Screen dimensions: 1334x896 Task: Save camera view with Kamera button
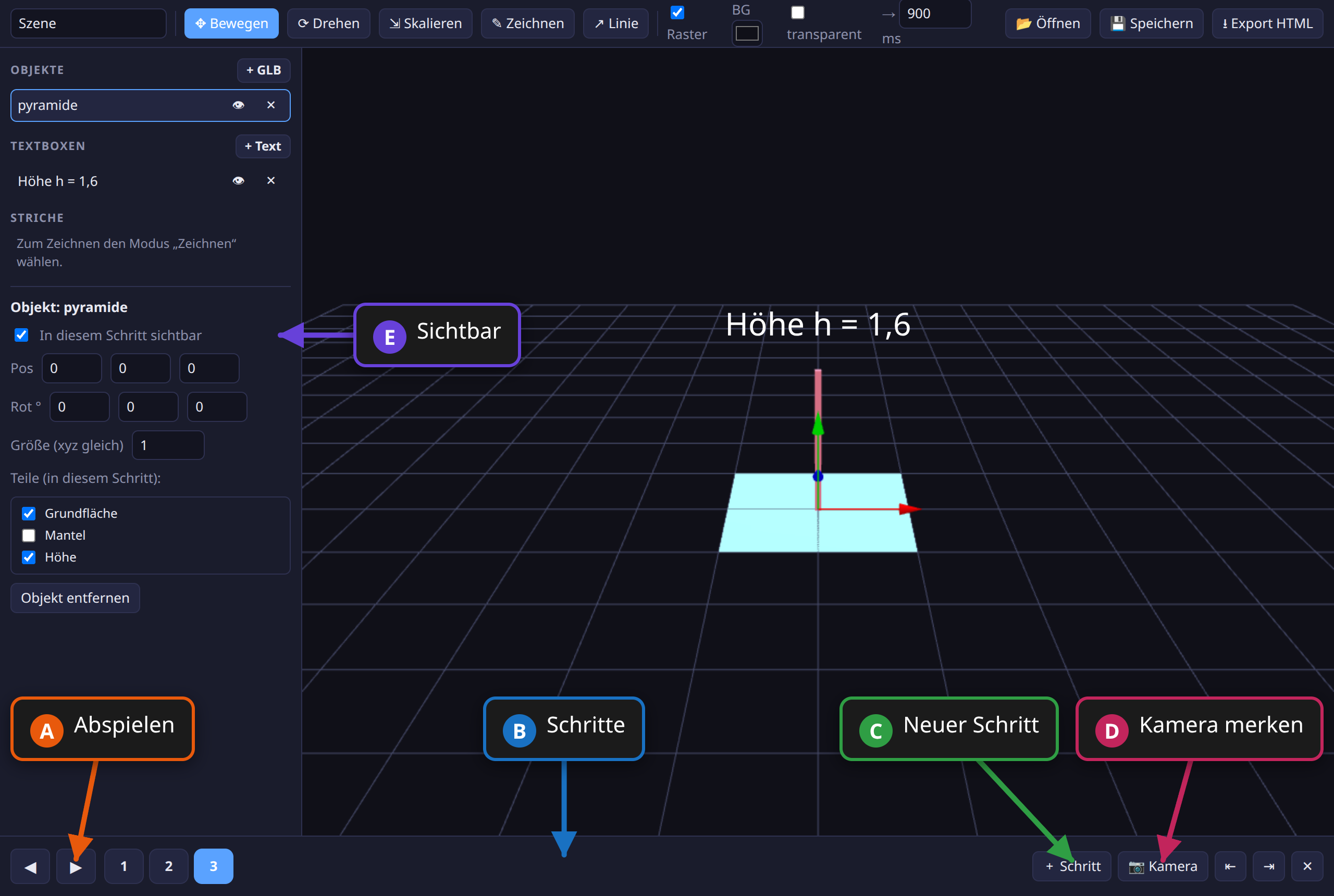point(1163,866)
